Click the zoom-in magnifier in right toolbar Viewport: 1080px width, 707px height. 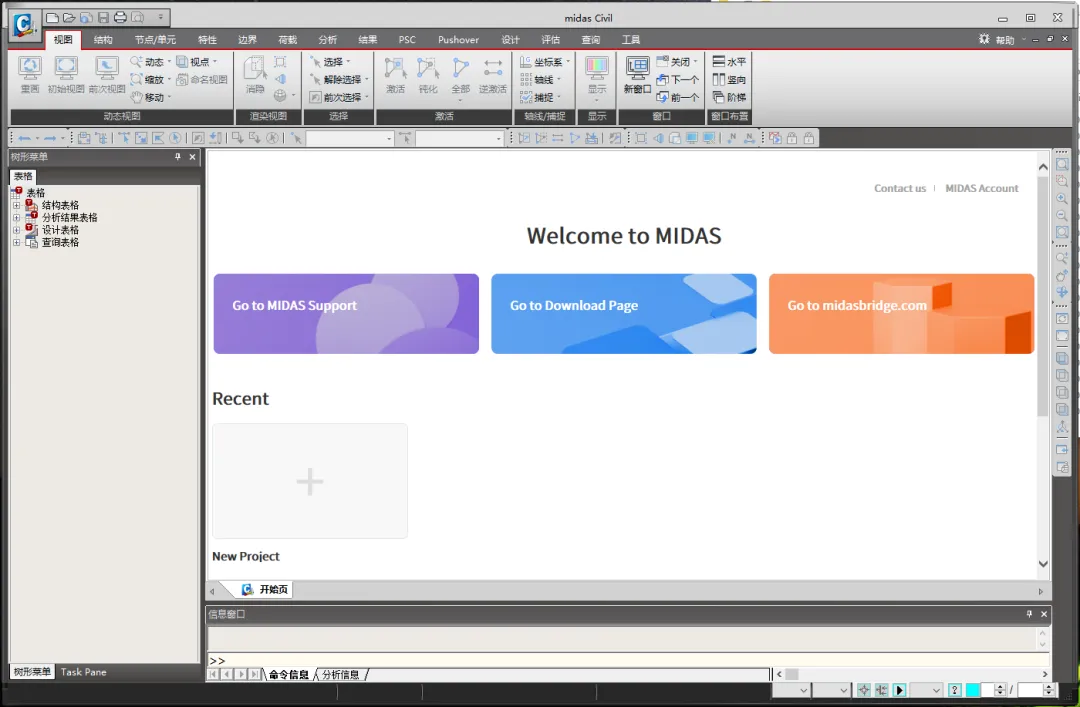(1062, 198)
